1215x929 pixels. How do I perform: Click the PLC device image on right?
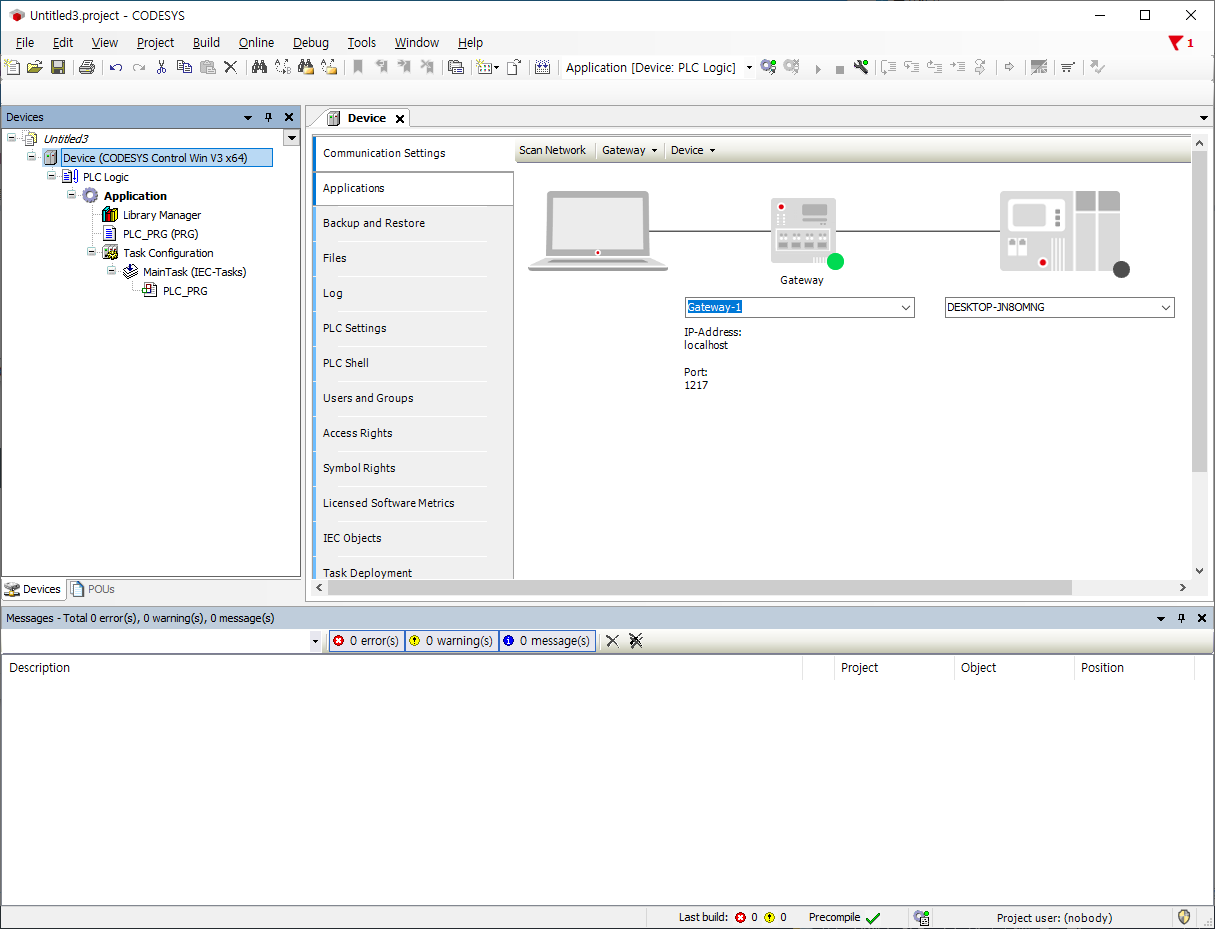pos(1059,231)
